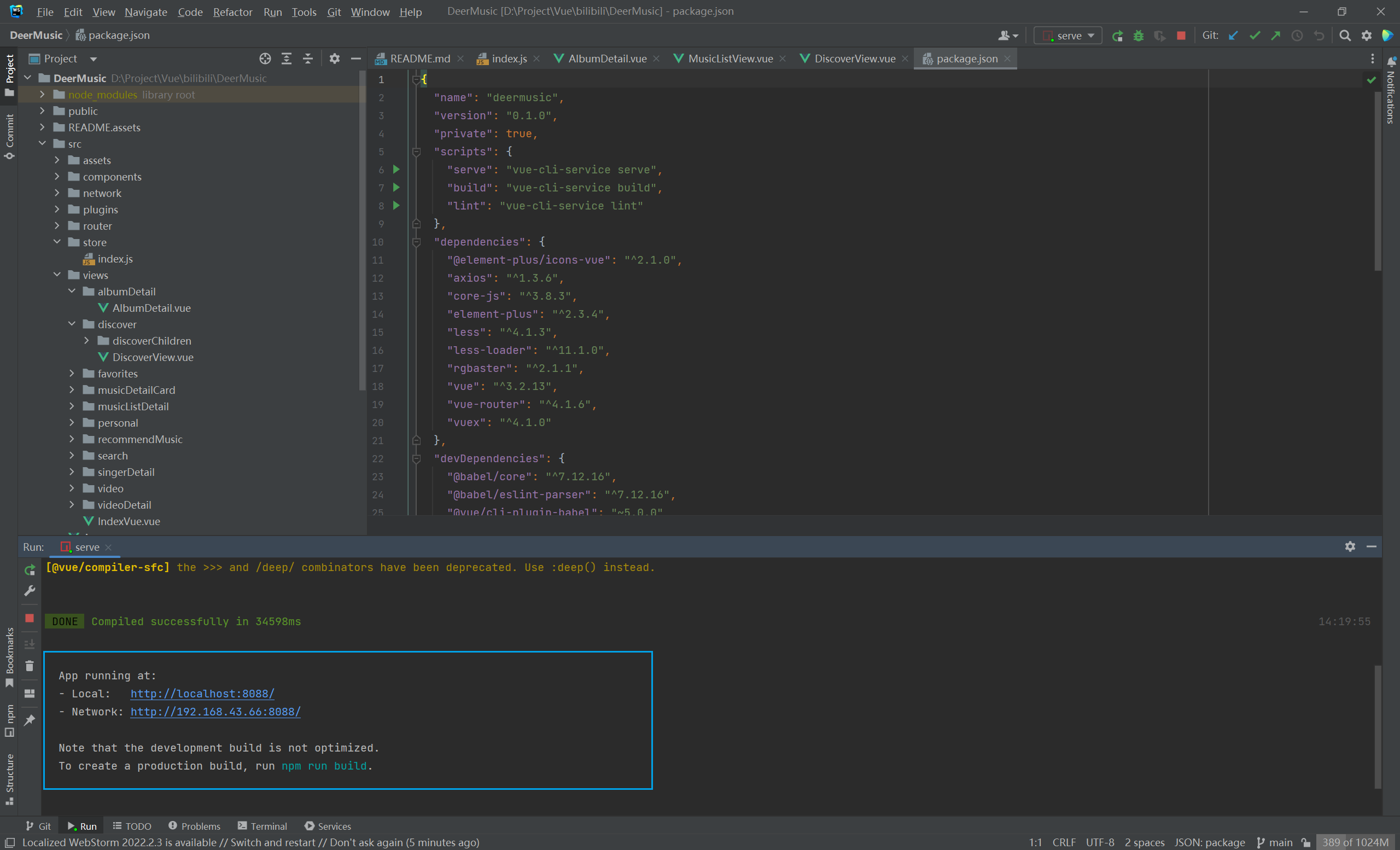Switch to the README.md tab

[420, 59]
